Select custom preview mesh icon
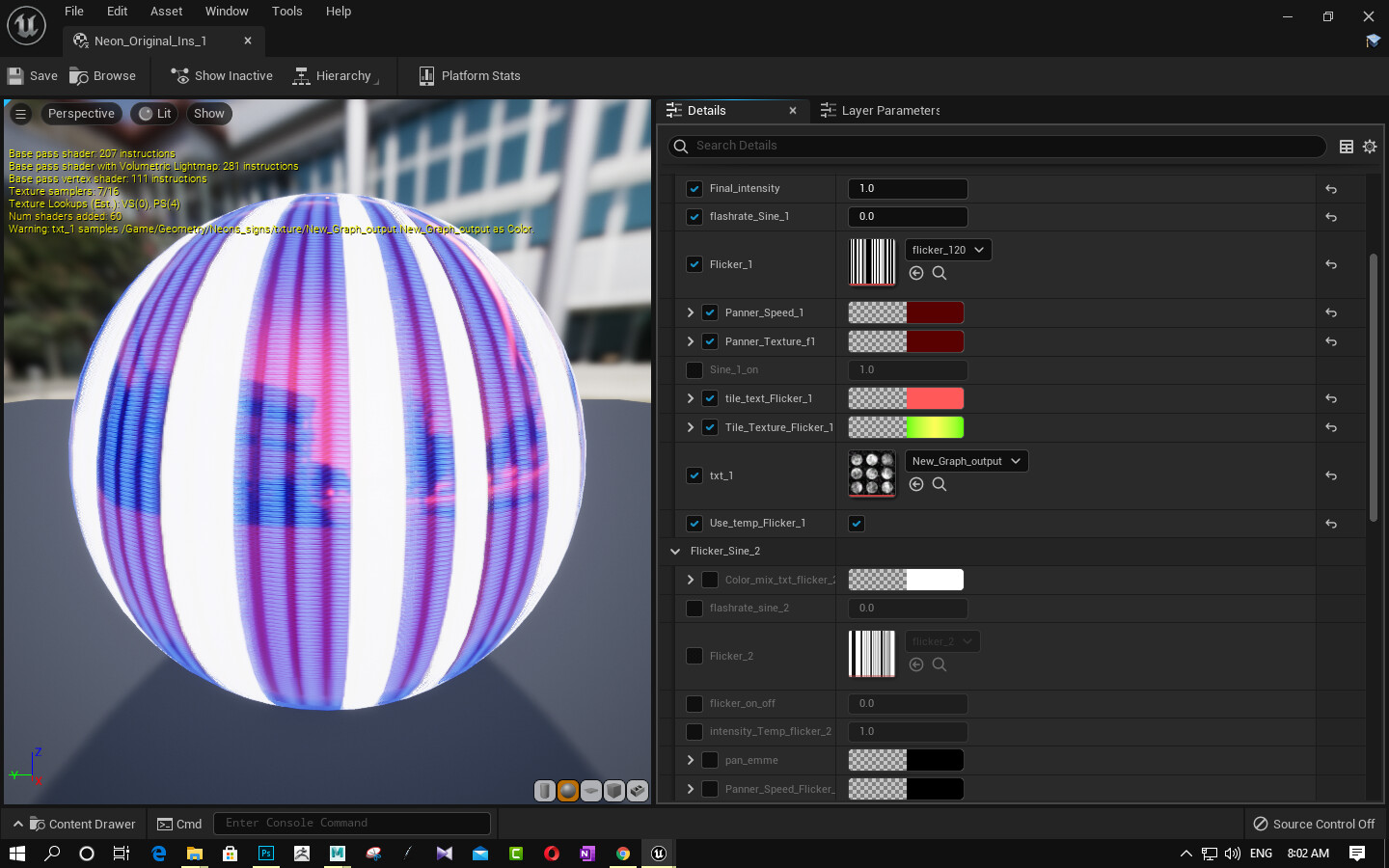Screen dimensions: 1389x868 (638, 791)
